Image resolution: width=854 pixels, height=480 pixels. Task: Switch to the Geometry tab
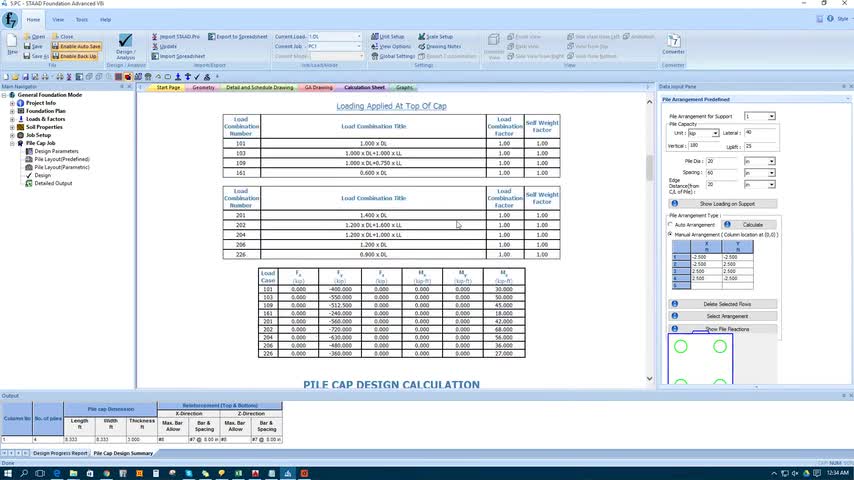pos(203,87)
